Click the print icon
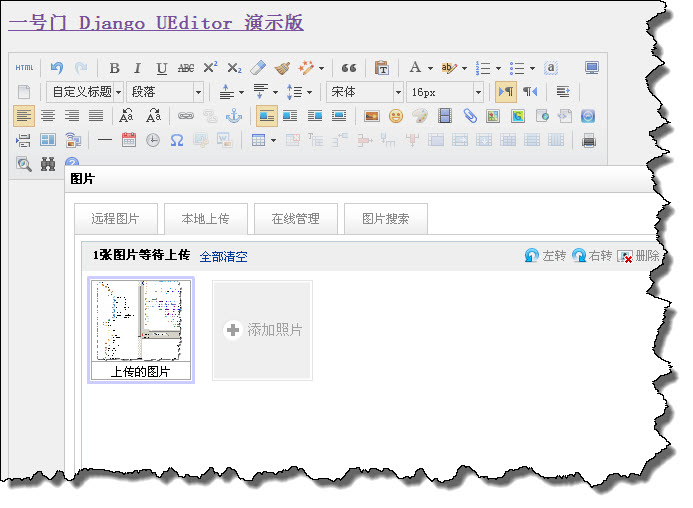The image size is (693, 508). 589,140
